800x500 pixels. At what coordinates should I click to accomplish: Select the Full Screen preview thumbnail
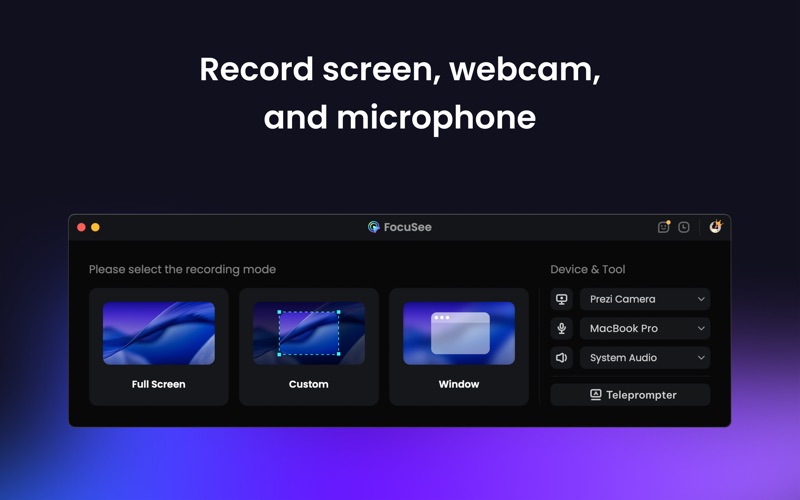(159, 334)
